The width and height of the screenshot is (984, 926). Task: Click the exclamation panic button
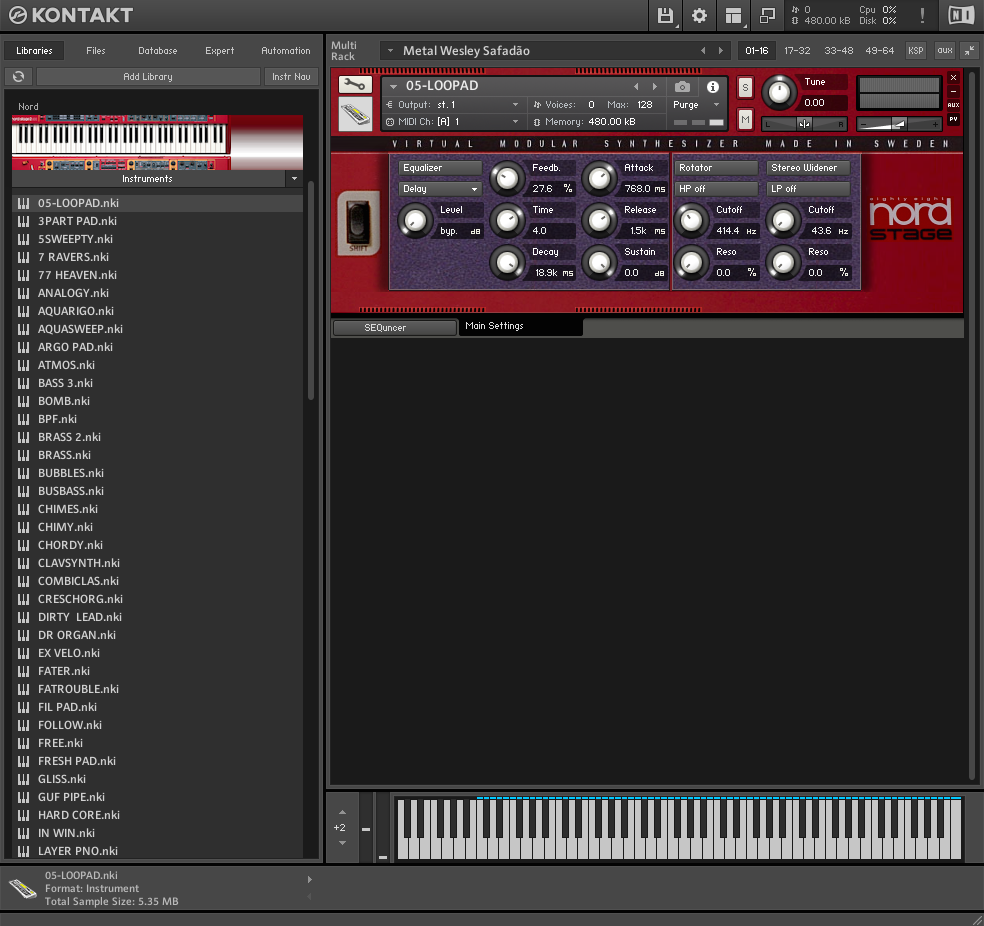point(922,16)
